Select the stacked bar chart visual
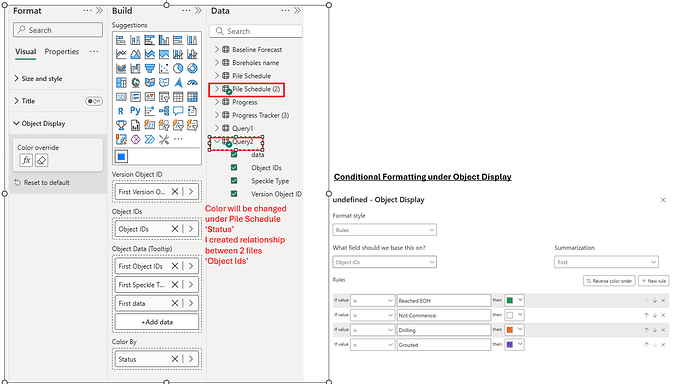The width and height of the screenshot is (690, 384). pos(121,40)
